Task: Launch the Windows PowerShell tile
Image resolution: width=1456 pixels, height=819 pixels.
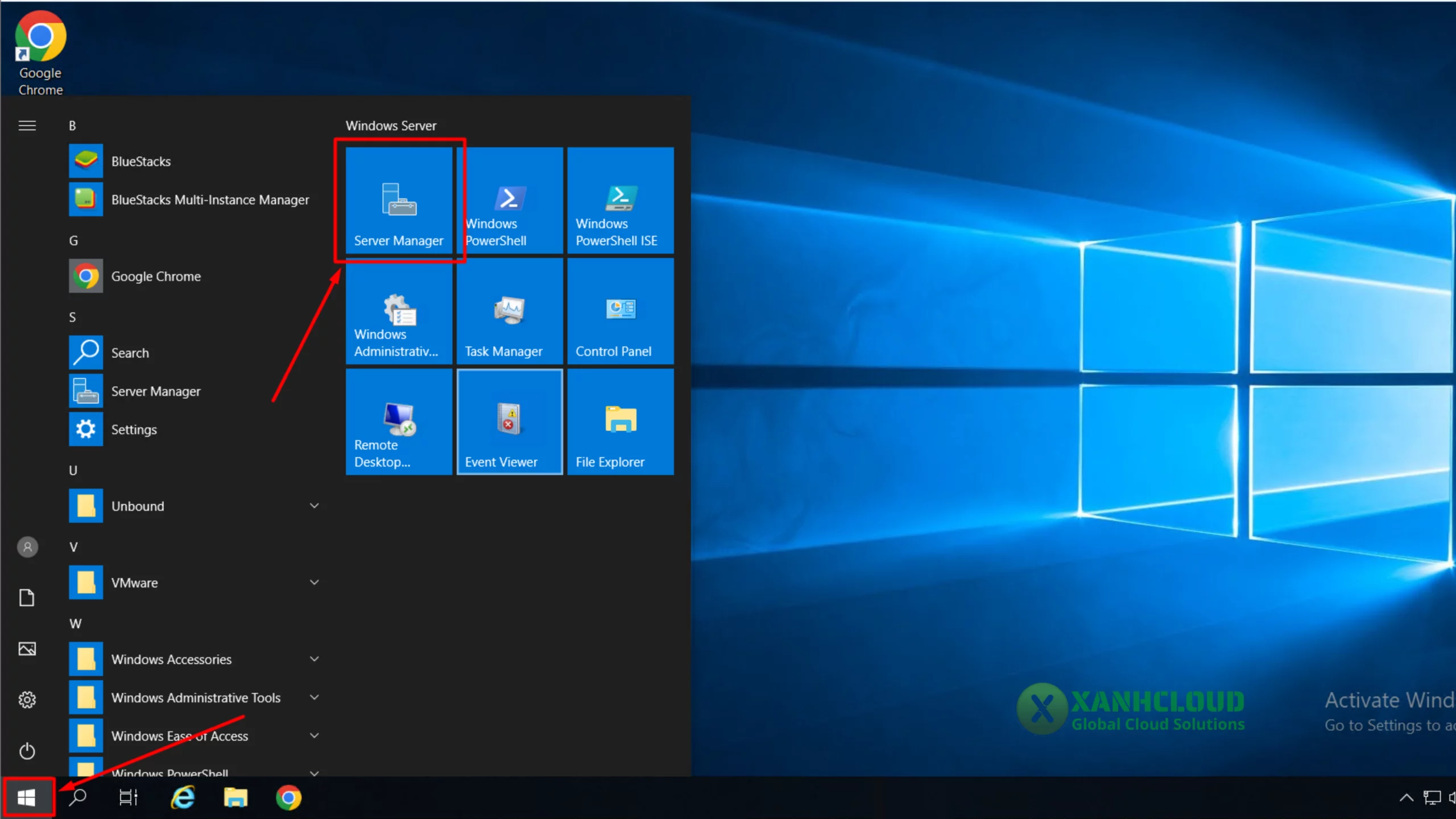Action: 510,200
